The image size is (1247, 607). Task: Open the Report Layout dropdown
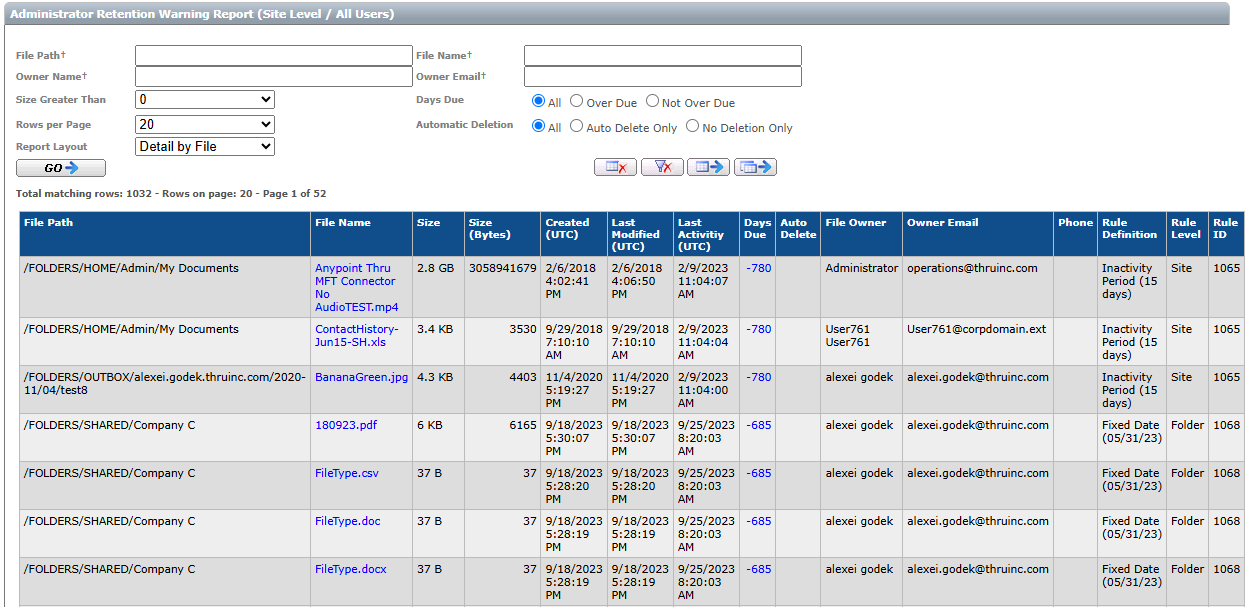click(x=205, y=146)
